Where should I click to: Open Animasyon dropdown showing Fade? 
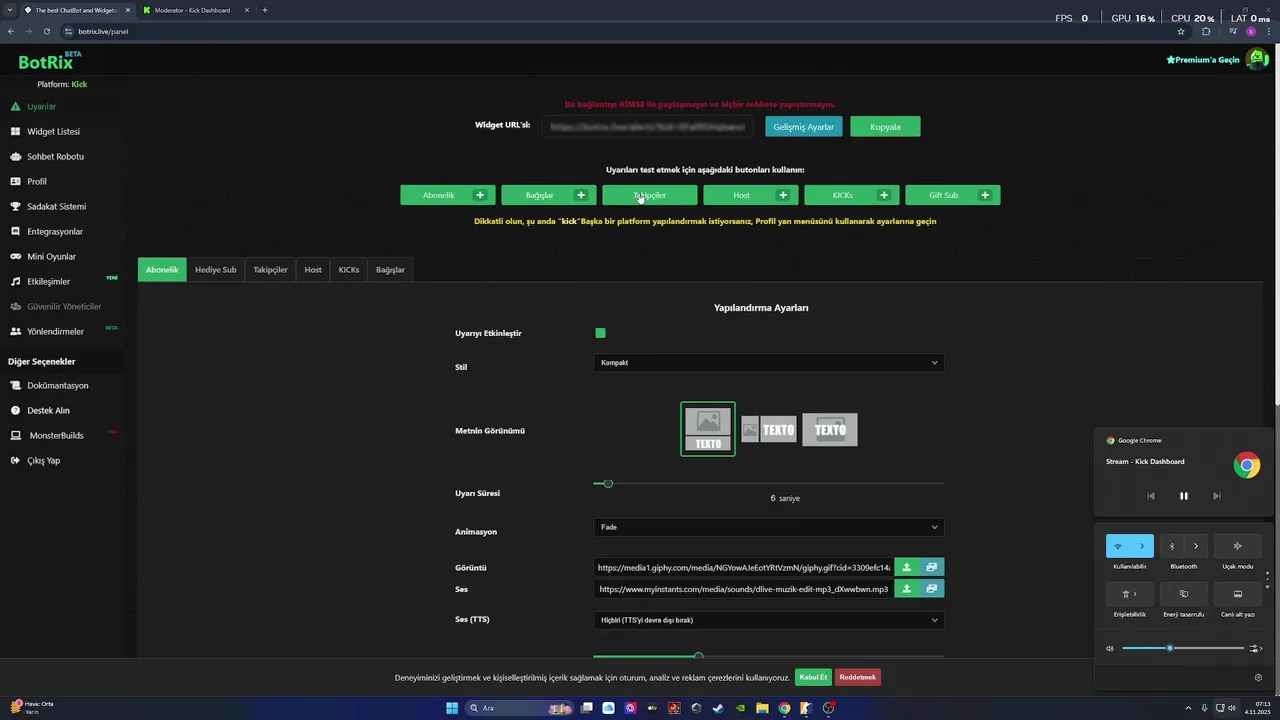click(x=768, y=527)
